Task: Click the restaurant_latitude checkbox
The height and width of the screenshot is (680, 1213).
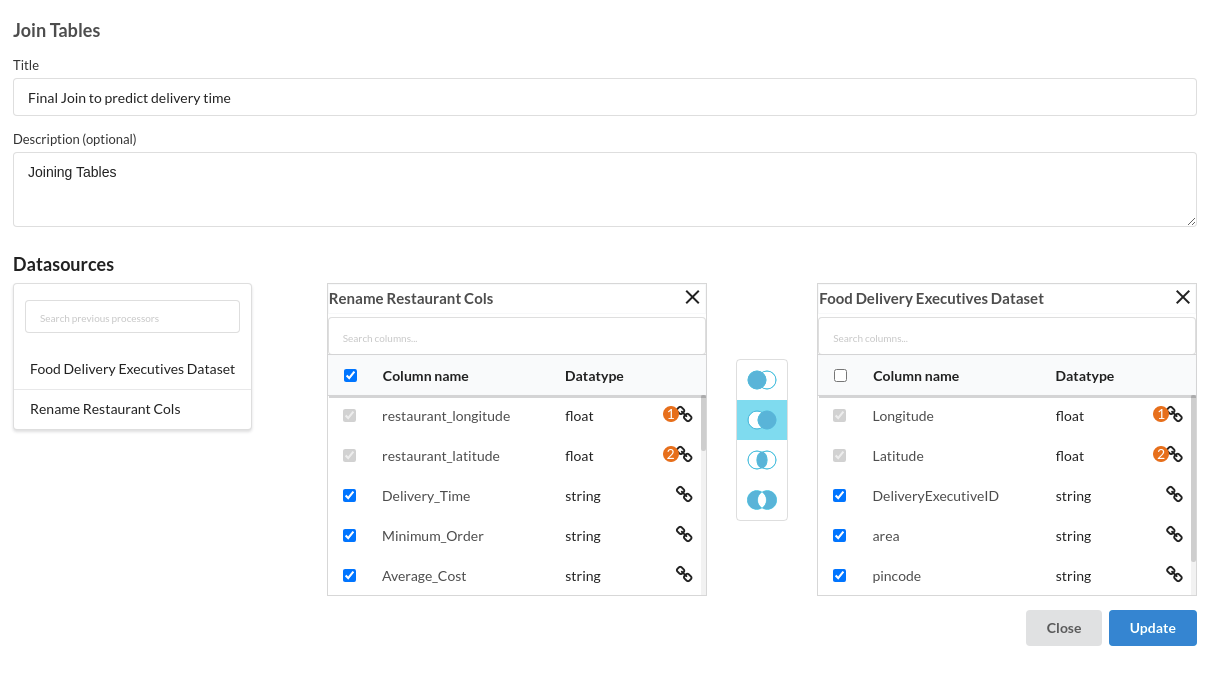Action: click(349, 455)
